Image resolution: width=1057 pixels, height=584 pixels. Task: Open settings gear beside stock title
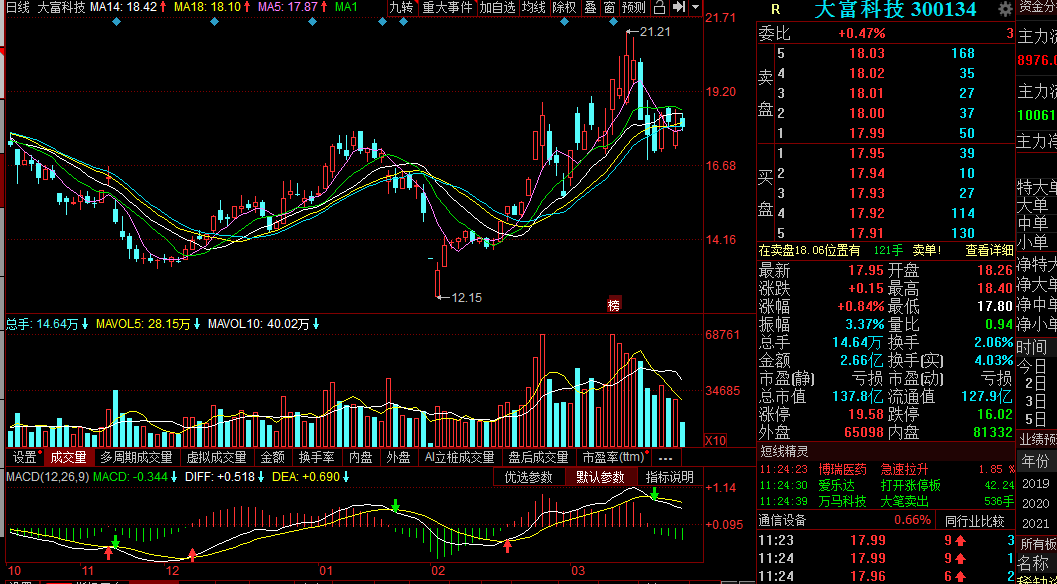pos(1005,9)
